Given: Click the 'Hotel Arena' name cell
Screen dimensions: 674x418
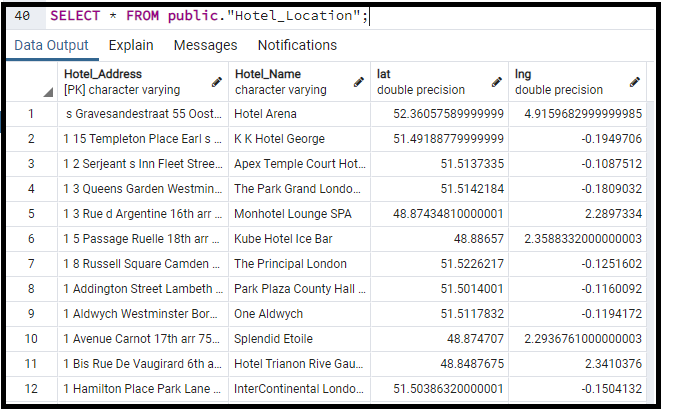Looking at the screenshot, I should click(x=300, y=114).
